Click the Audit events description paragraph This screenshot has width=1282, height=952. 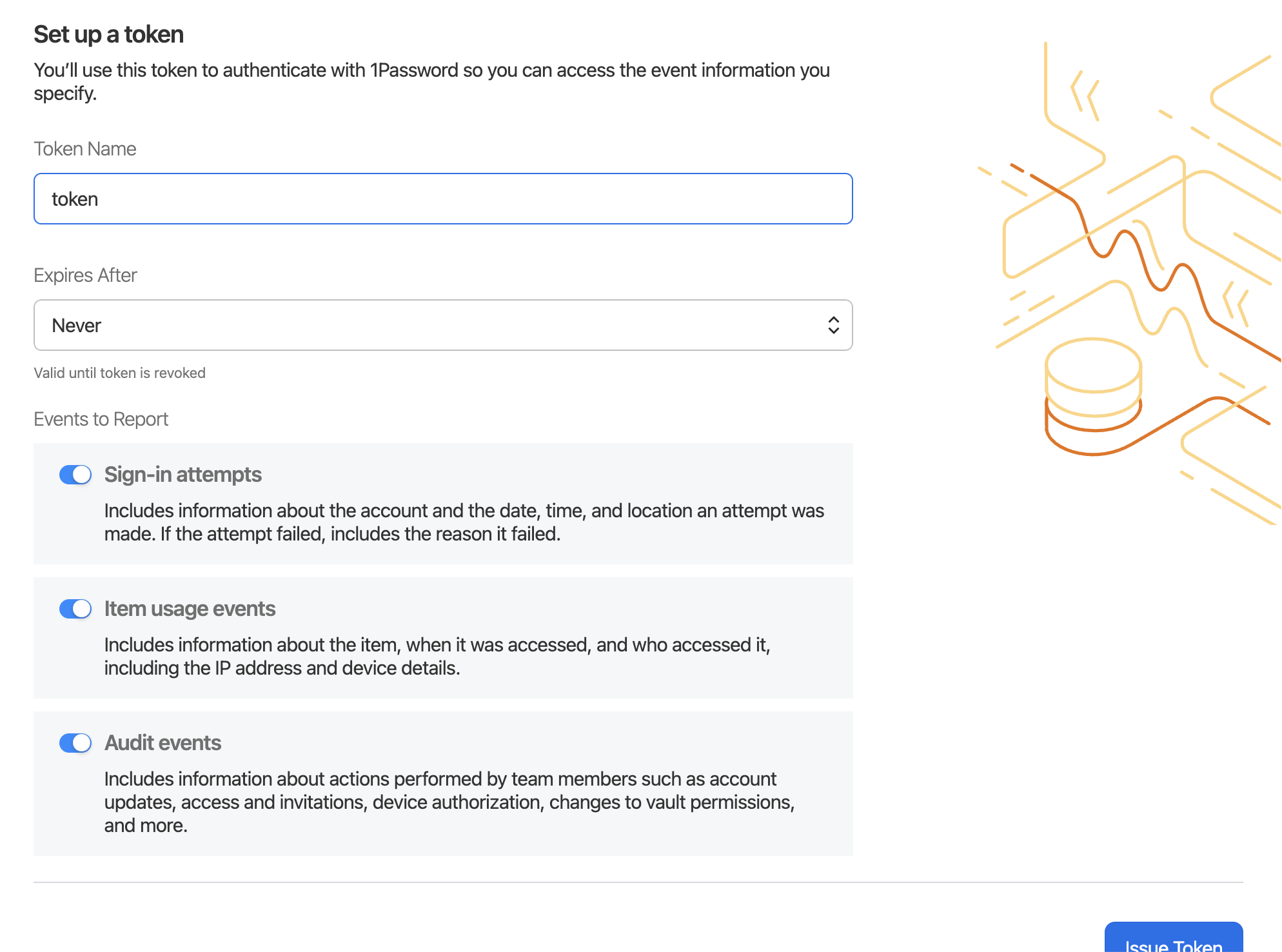tap(449, 802)
